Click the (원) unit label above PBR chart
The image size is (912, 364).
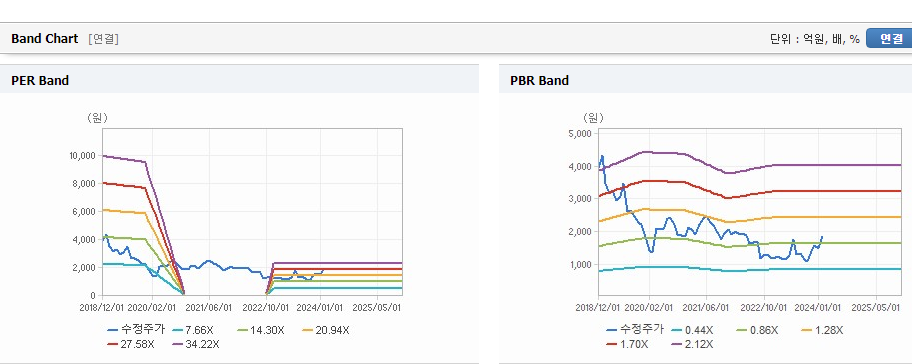[x=593, y=118]
